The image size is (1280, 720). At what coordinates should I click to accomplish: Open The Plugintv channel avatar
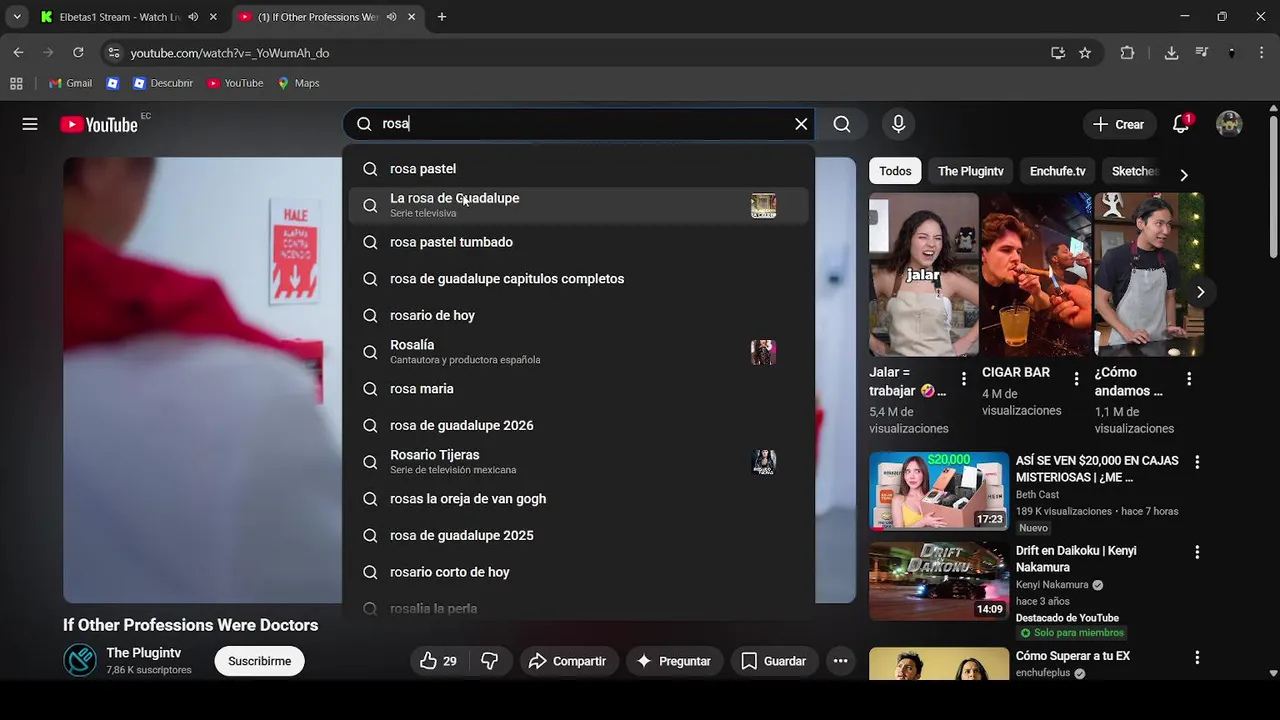[x=80, y=660]
